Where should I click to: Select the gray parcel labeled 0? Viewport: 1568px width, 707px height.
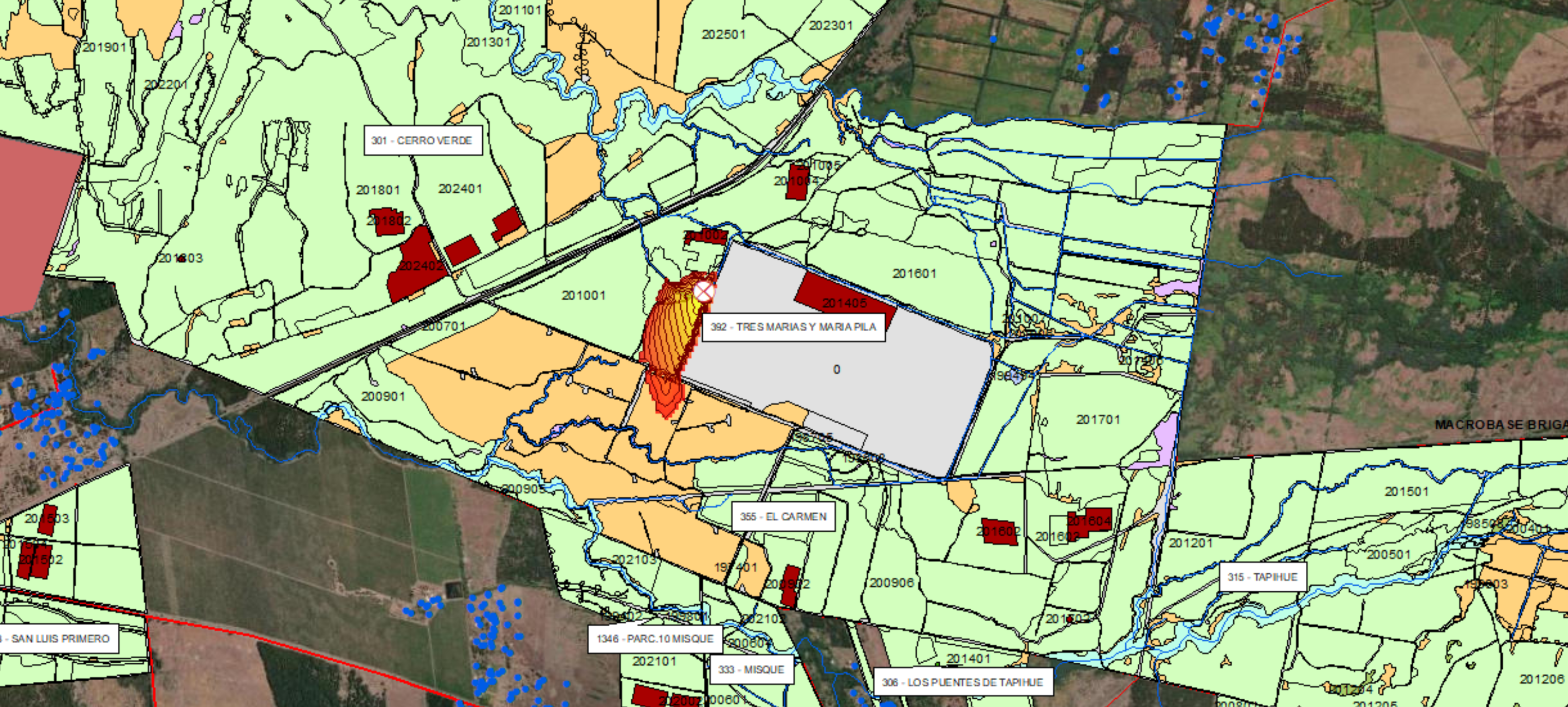coord(836,370)
